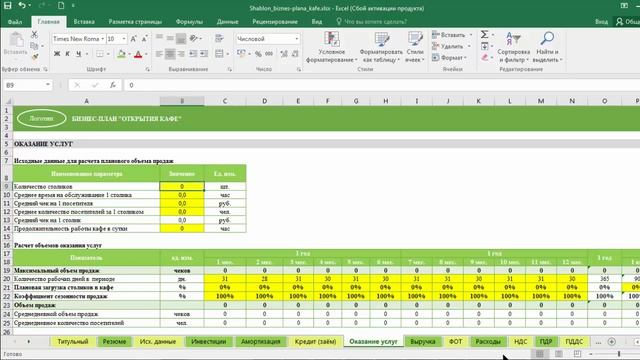The width and height of the screenshot is (640, 360).
Task: Expand the borders dropdown arrow
Action: pos(108,54)
